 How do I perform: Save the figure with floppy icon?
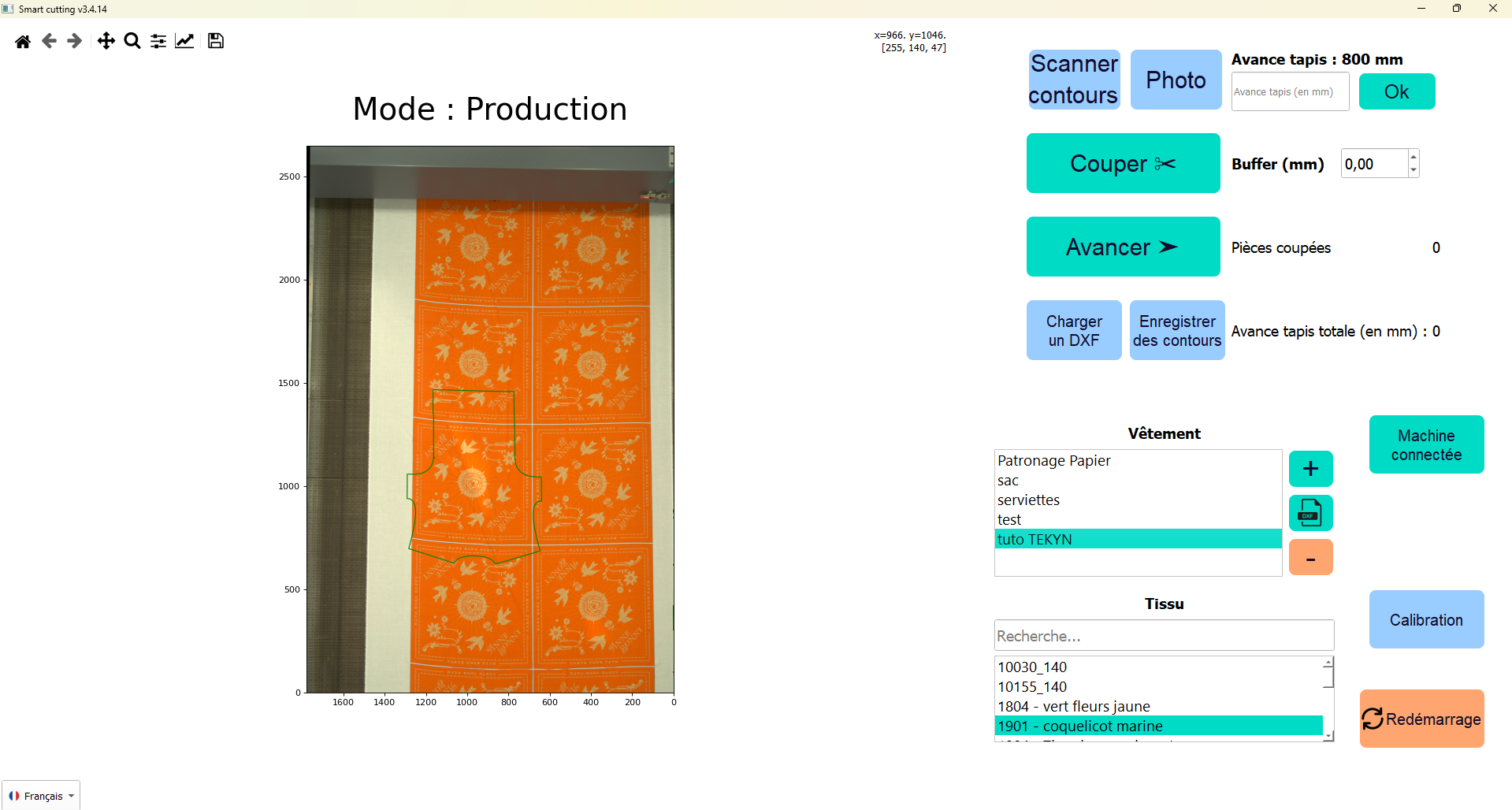pyautogui.click(x=216, y=41)
